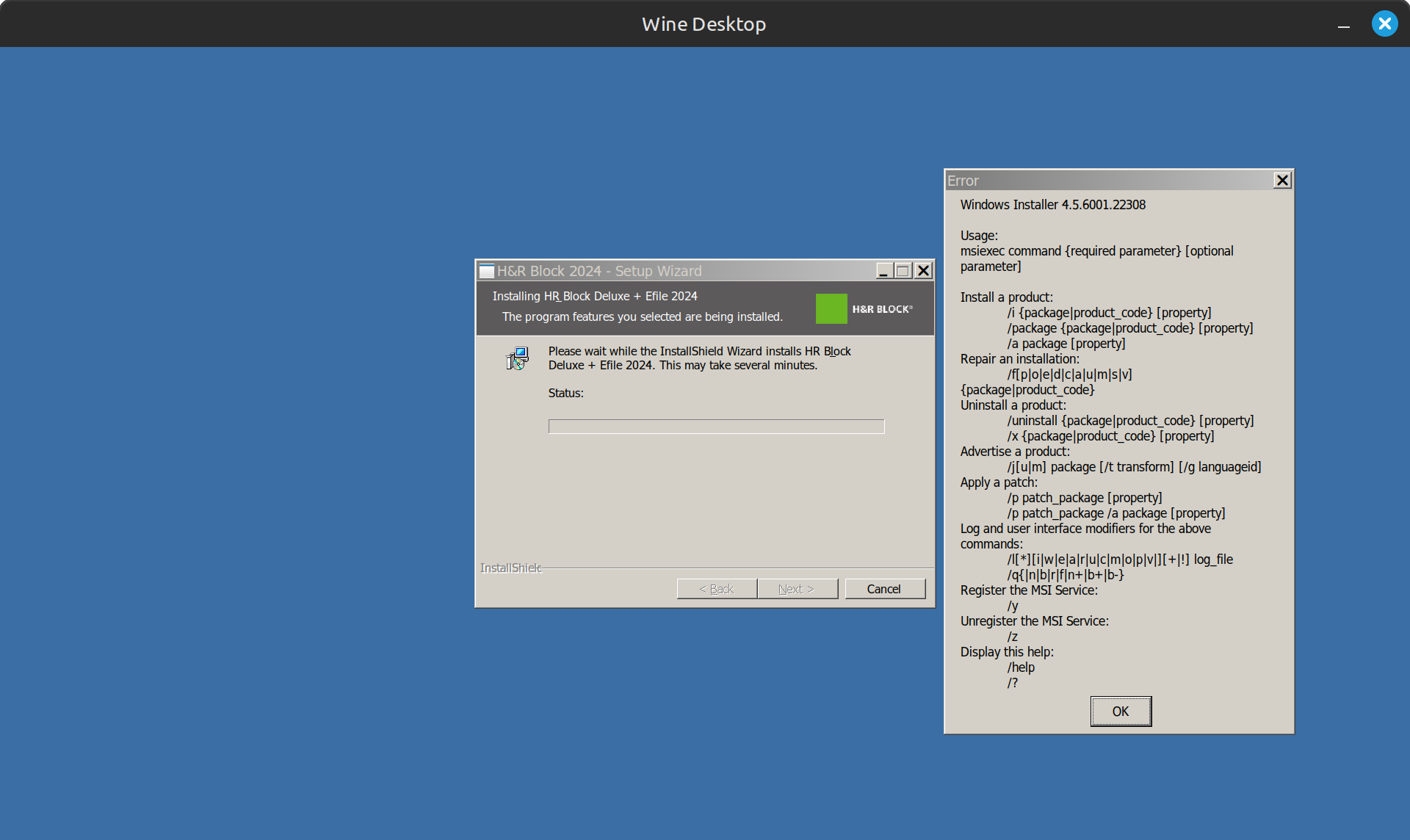Close the Error dialog with X
1410x840 pixels.
pyautogui.click(x=1282, y=180)
